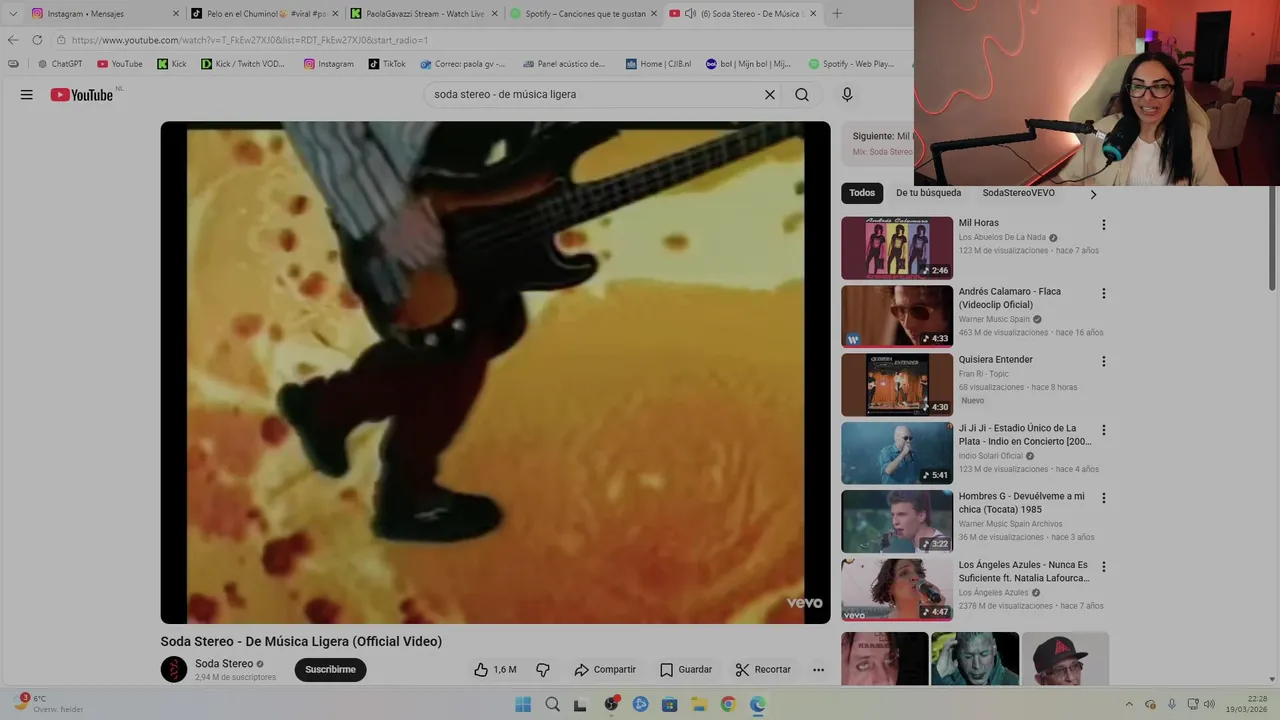The height and width of the screenshot is (720, 1280).
Task: Select the De tu búsqueda chip
Action: pos(928,193)
